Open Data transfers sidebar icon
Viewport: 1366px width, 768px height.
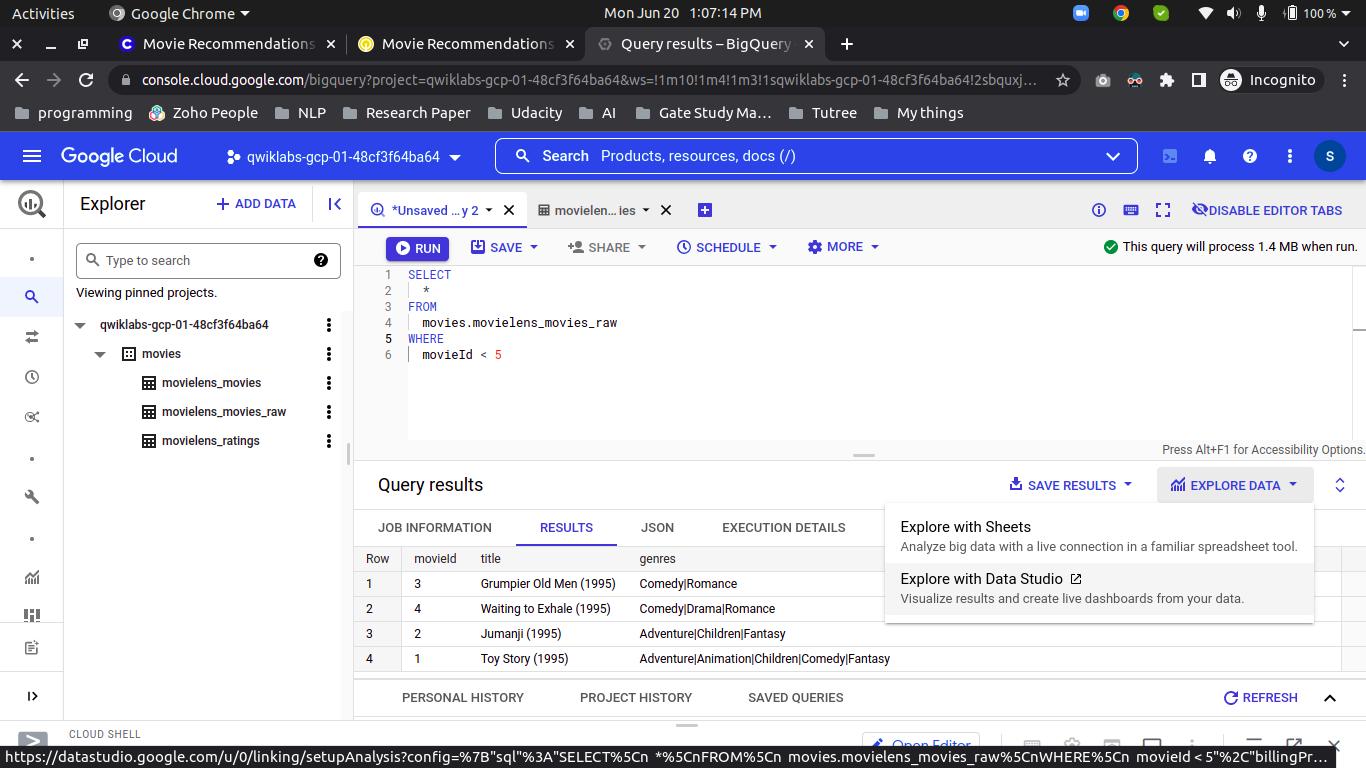[32, 337]
